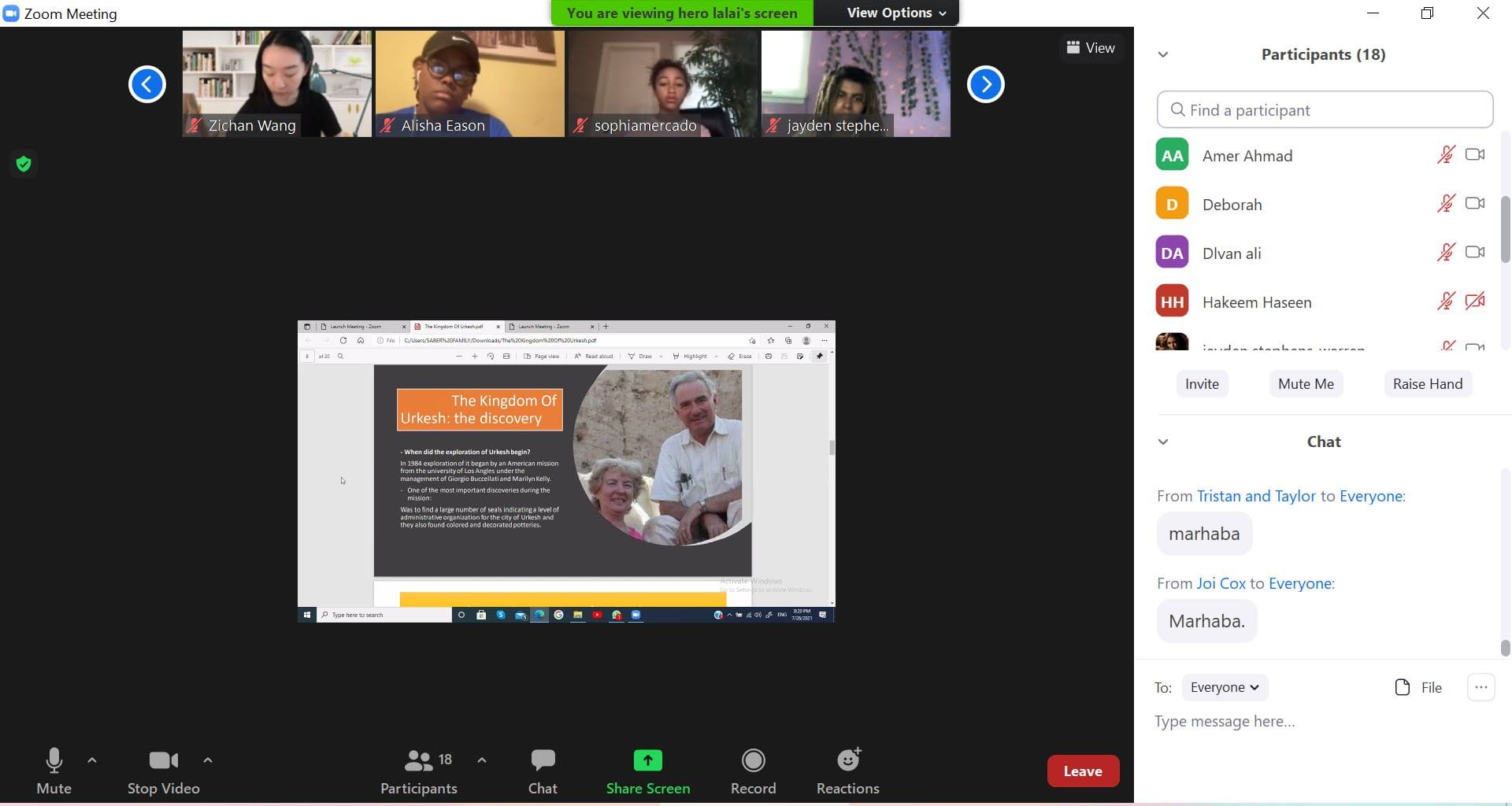Click Read aloud in shared PDF toolbar
Screen dimensions: 1512x806
pos(594,357)
